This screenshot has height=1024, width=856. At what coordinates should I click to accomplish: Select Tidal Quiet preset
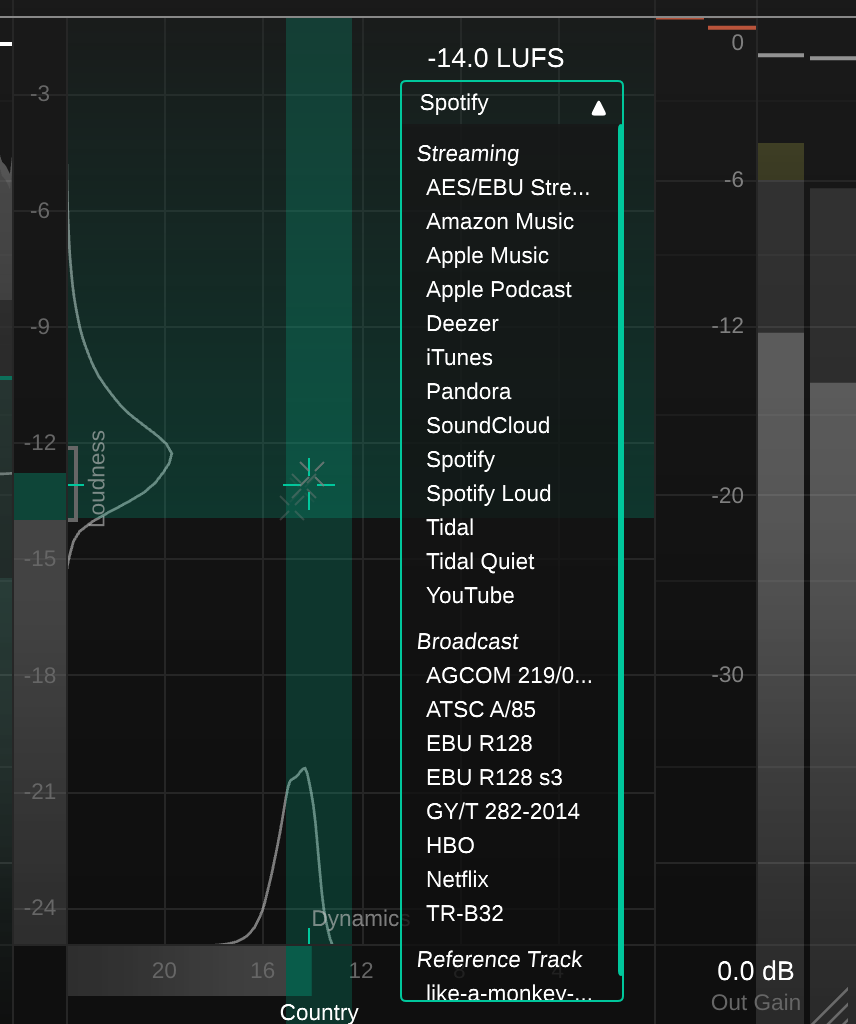point(480,561)
